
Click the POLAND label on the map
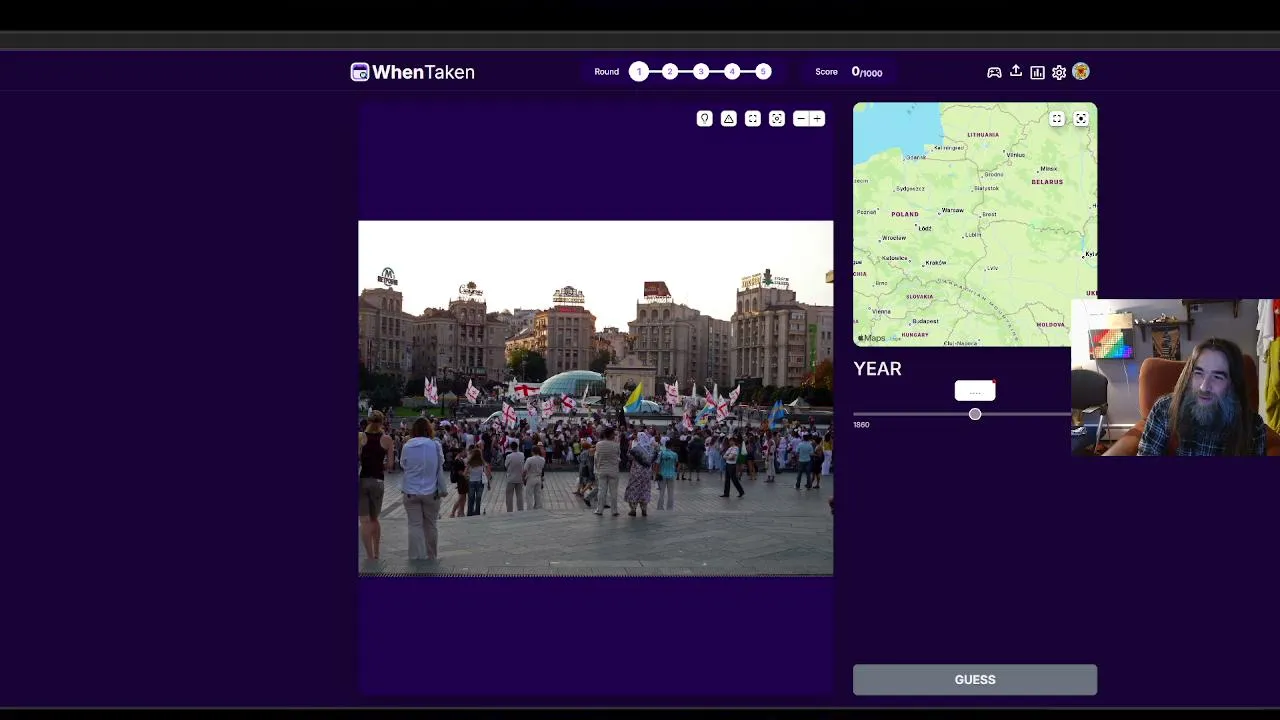click(905, 214)
